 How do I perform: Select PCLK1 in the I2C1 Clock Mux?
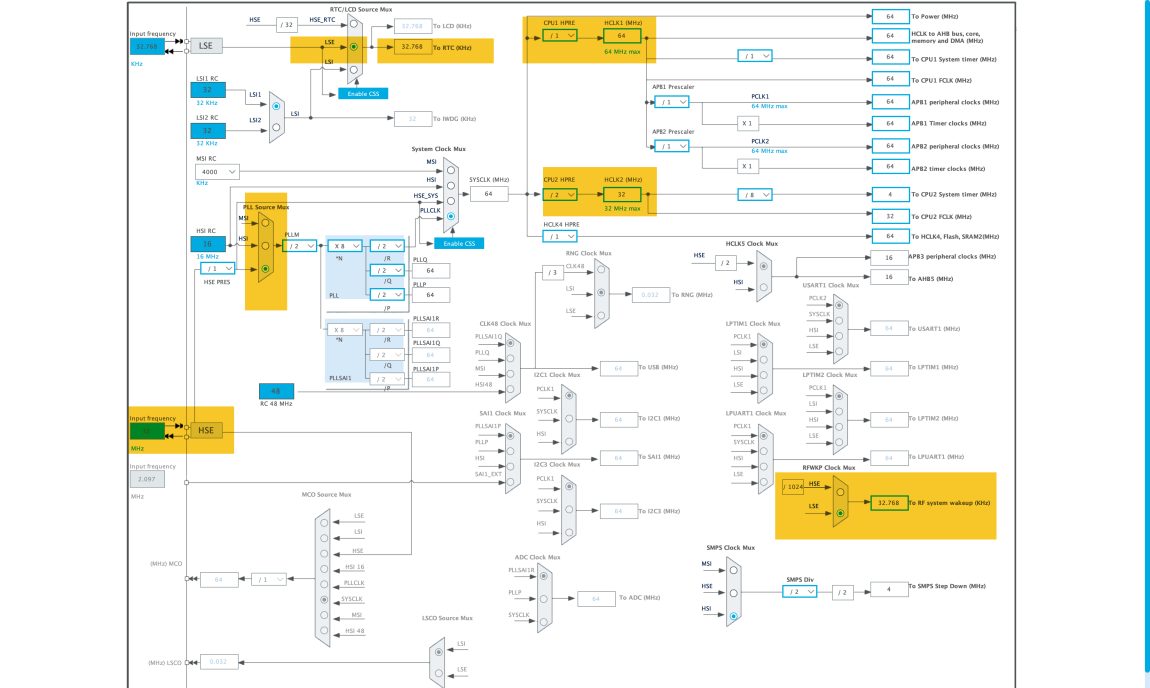[569, 396]
